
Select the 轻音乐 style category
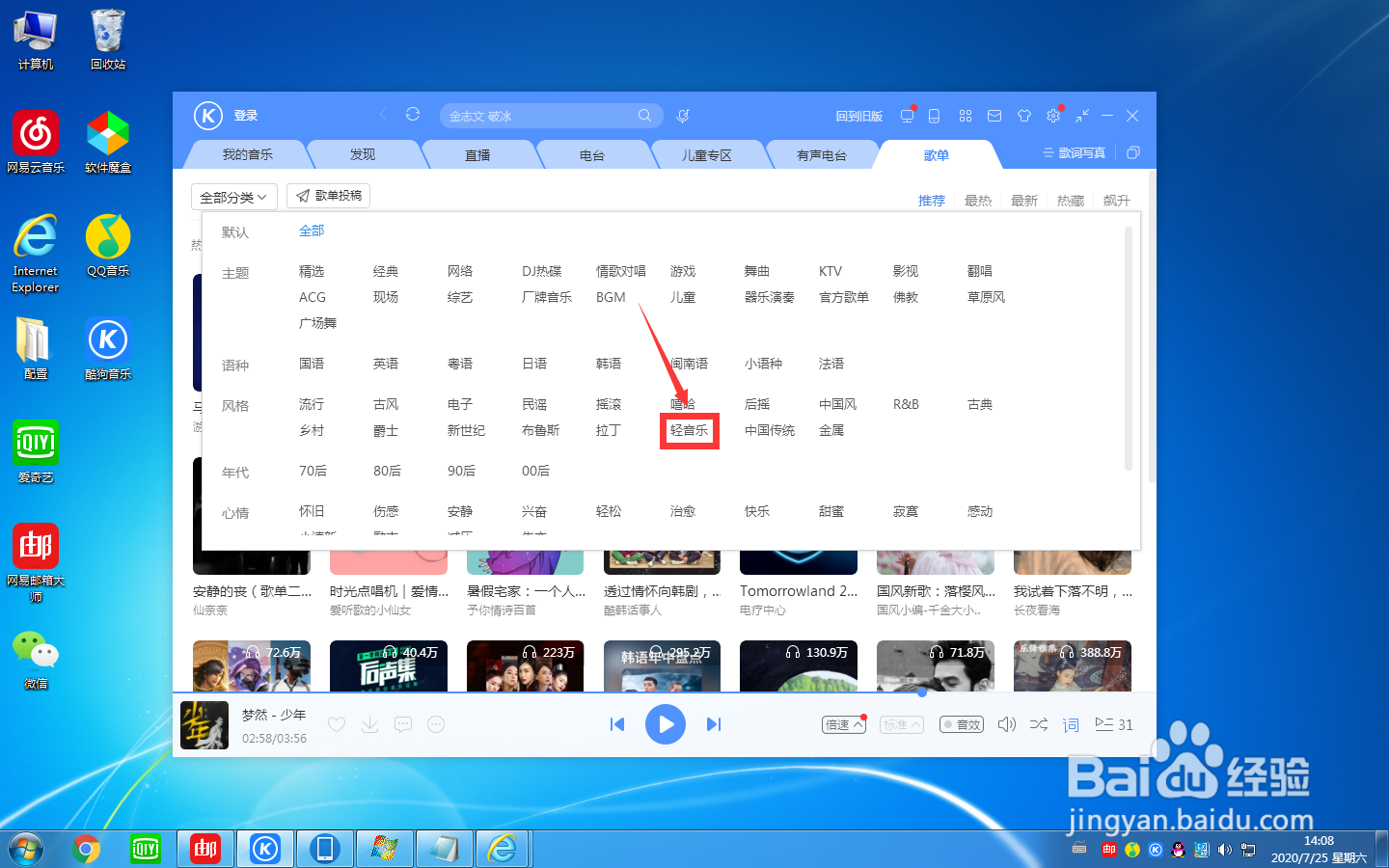(689, 430)
